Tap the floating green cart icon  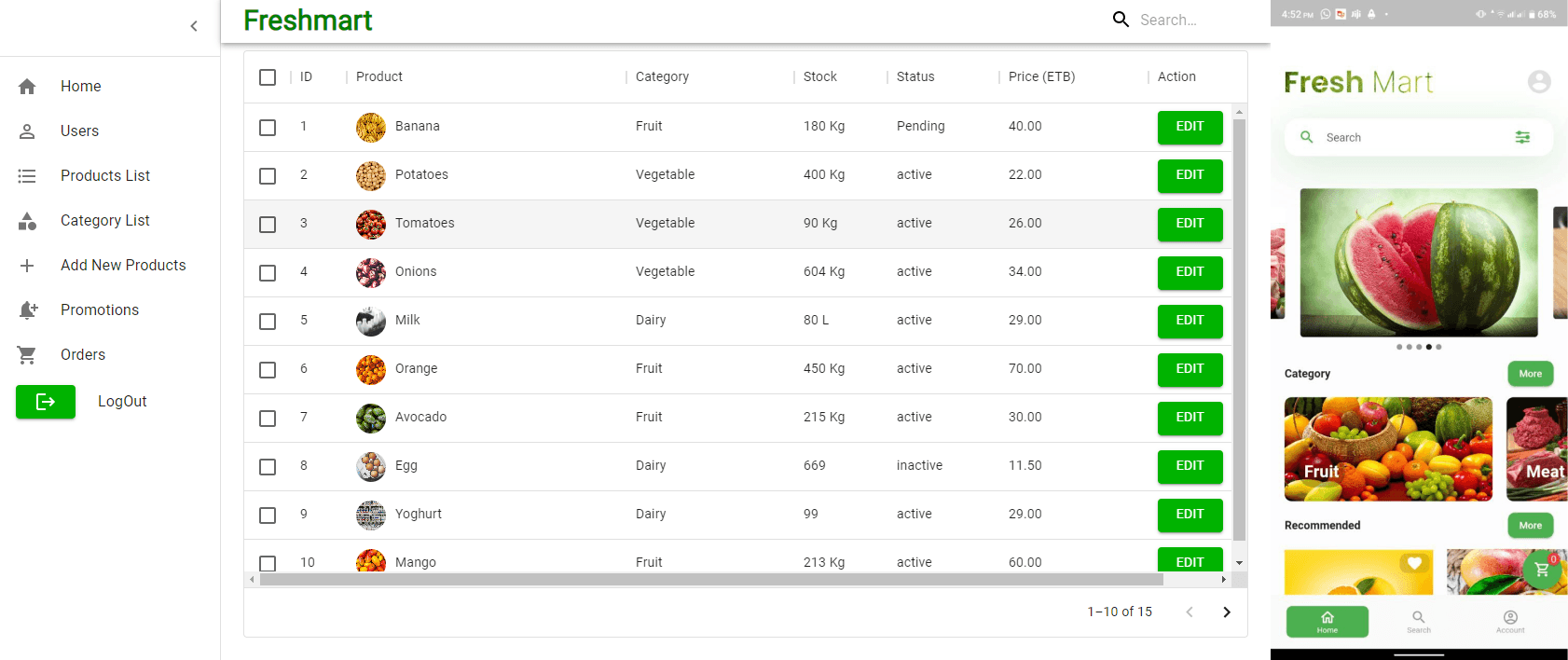coord(1542,569)
